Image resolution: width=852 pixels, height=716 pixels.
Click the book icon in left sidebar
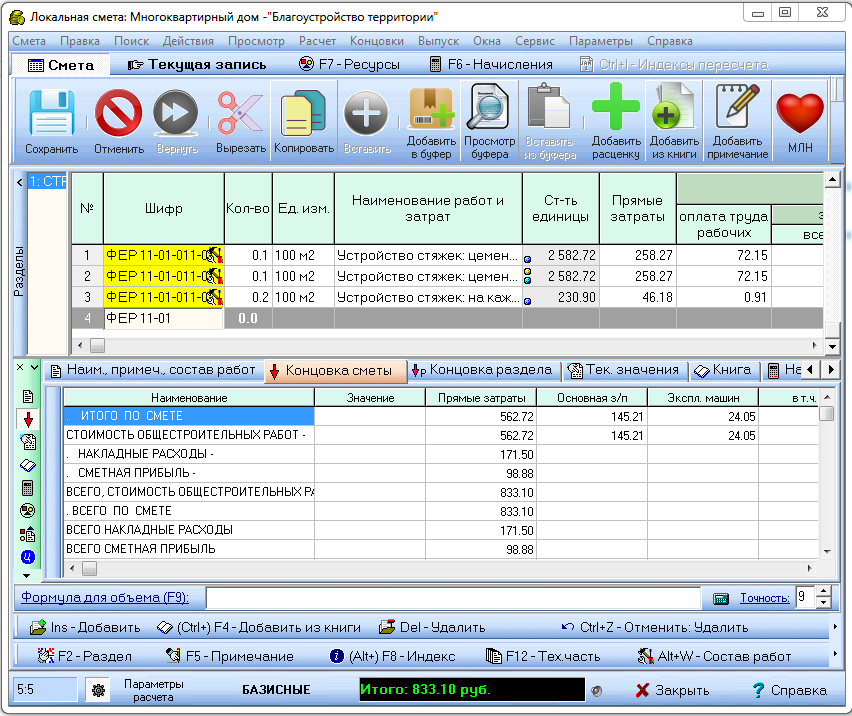pyautogui.click(x=28, y=465)
